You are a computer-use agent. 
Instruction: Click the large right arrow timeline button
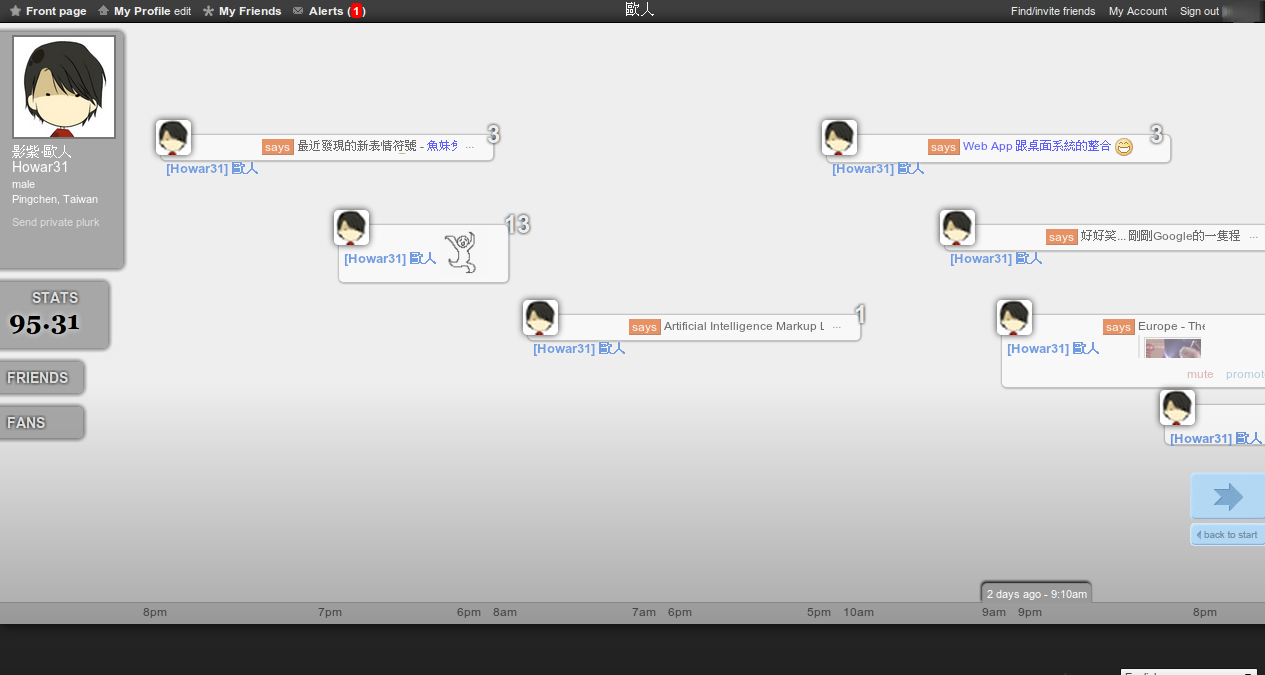tap(1227, 497)
